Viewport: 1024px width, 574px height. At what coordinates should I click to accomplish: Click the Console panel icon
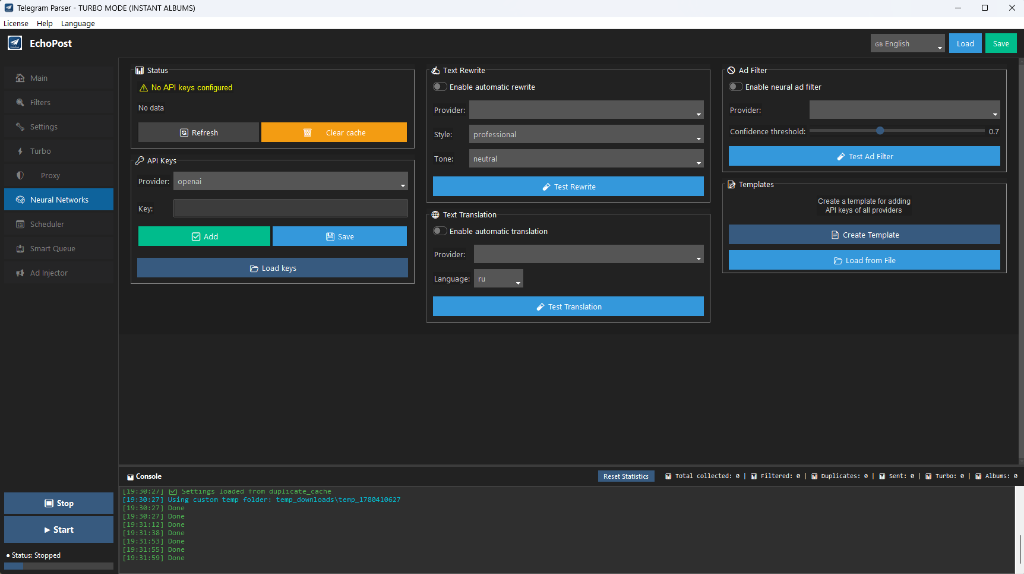(130, 477)
